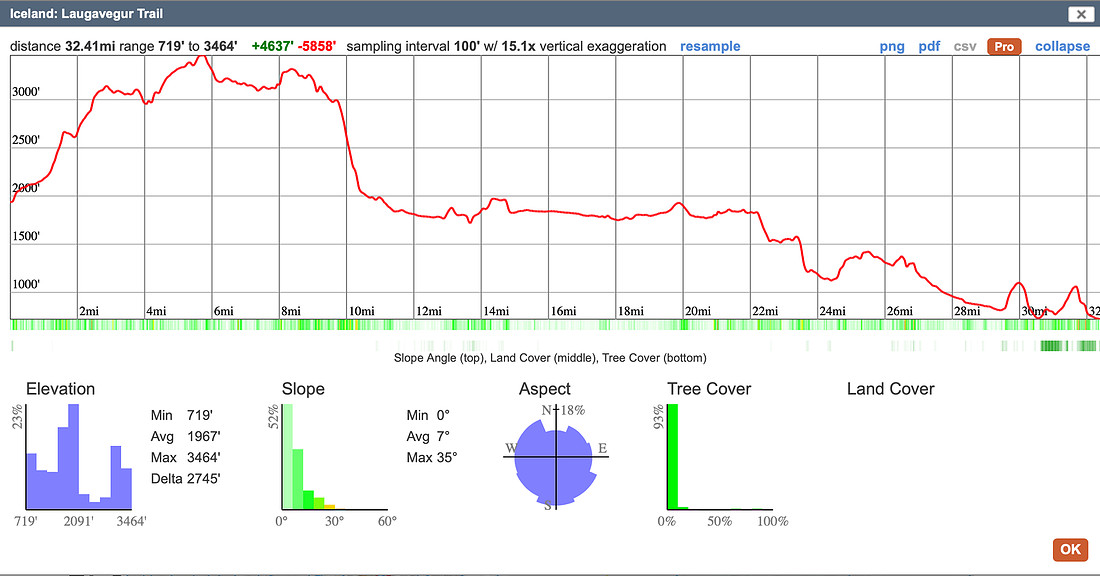Image resolution: width=1100 pixels, height=576 pixels.
Task: Click the 30° slope axis label
Action: click(334, 521)
